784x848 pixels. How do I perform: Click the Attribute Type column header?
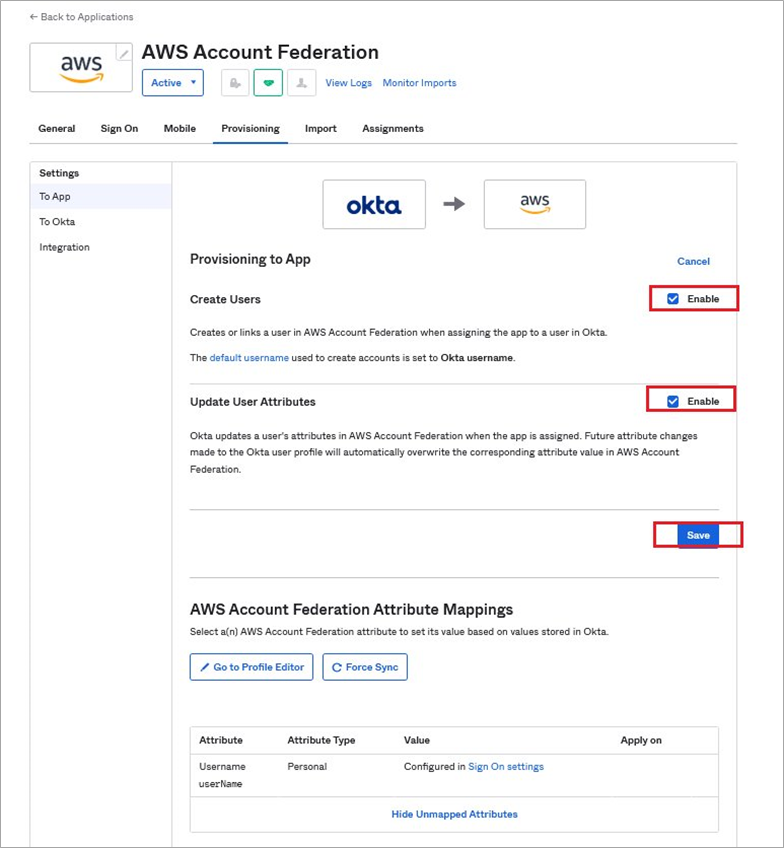(x=321, y=740)
